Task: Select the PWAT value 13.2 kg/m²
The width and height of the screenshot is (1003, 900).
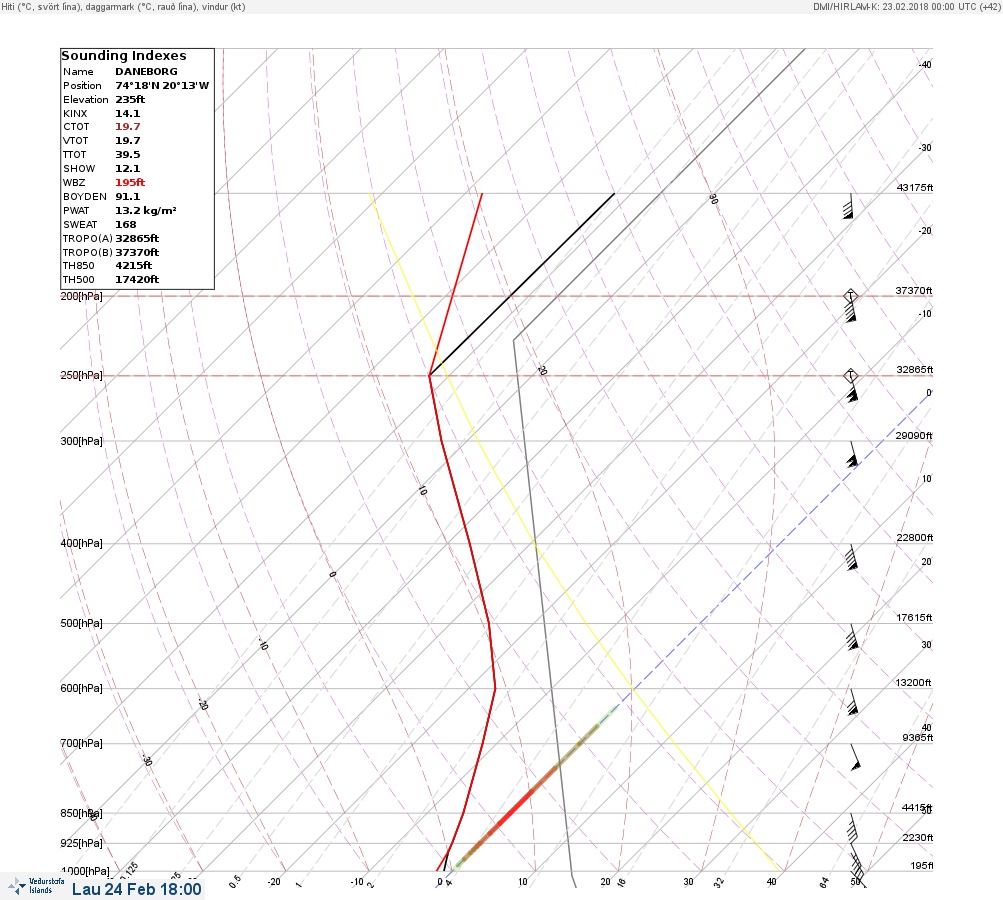Action: click(x=146, y=210)
